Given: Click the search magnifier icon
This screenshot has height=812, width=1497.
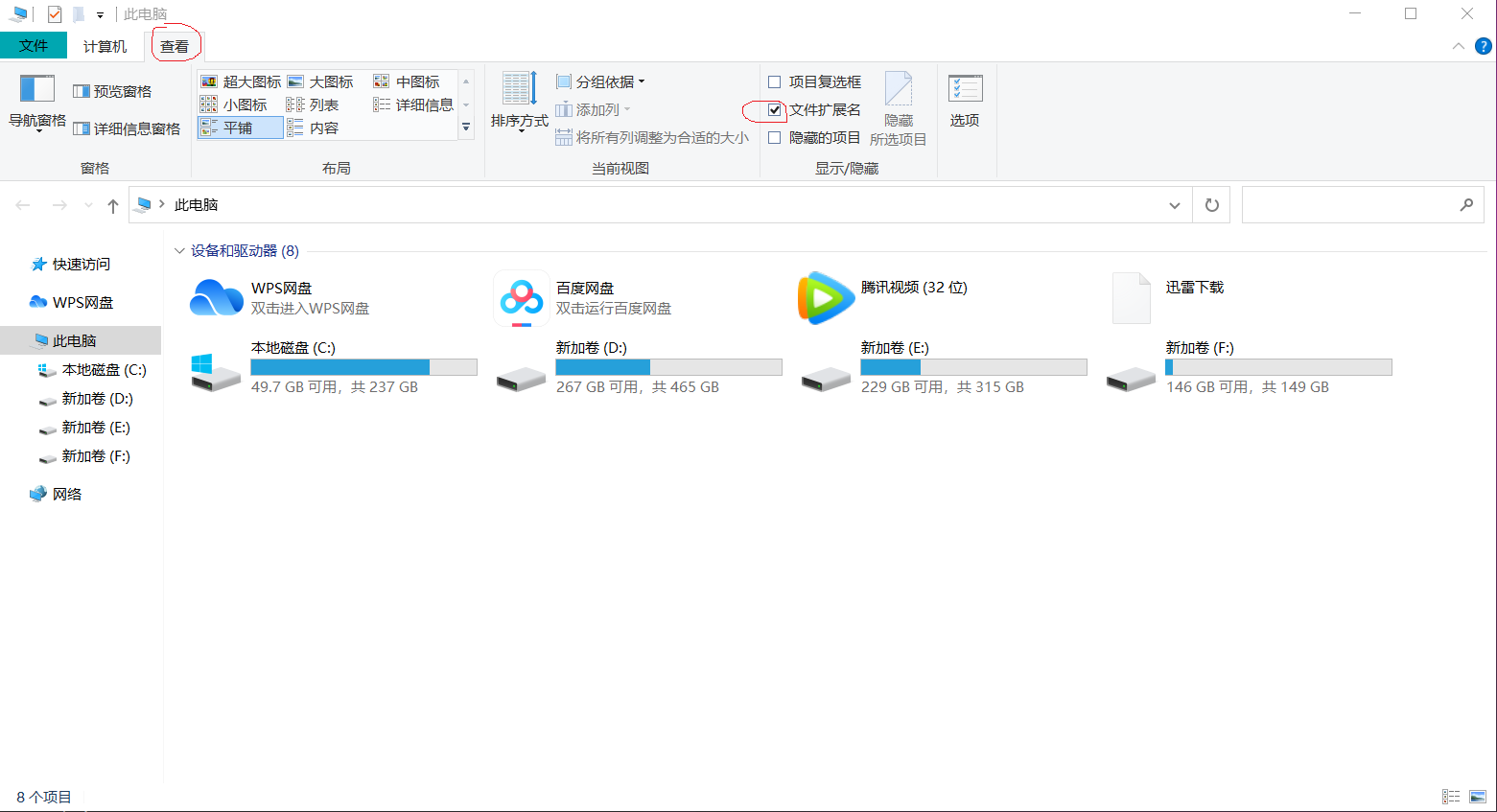Looking at the screenshot, I should (1466, 204).
